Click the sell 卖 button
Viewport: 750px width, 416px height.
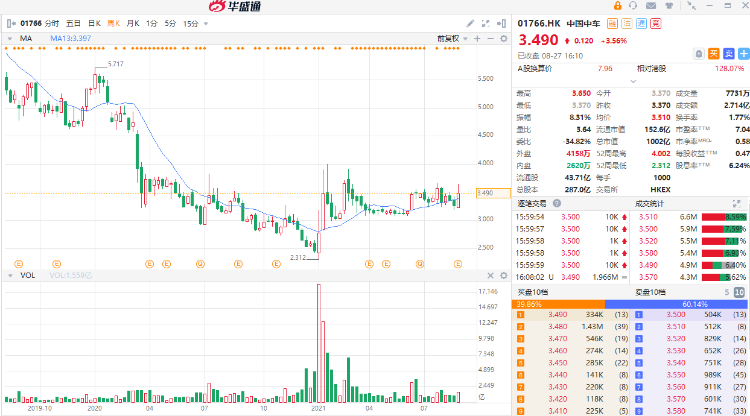point(728,54)
